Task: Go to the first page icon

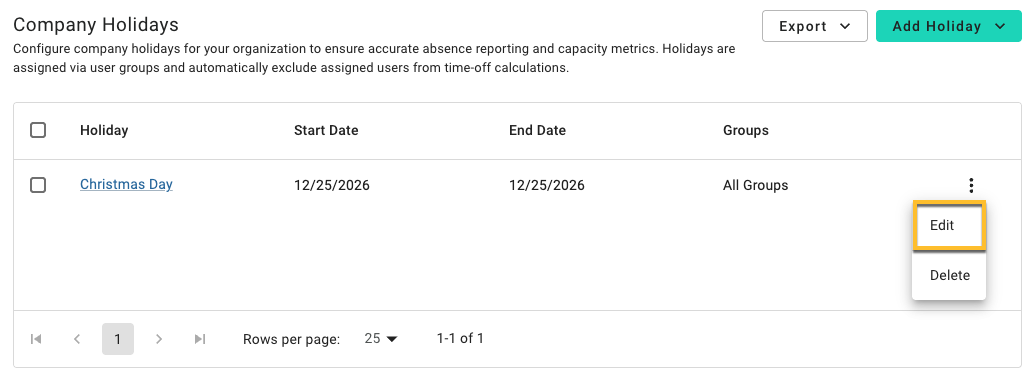Action: [36, 339]
